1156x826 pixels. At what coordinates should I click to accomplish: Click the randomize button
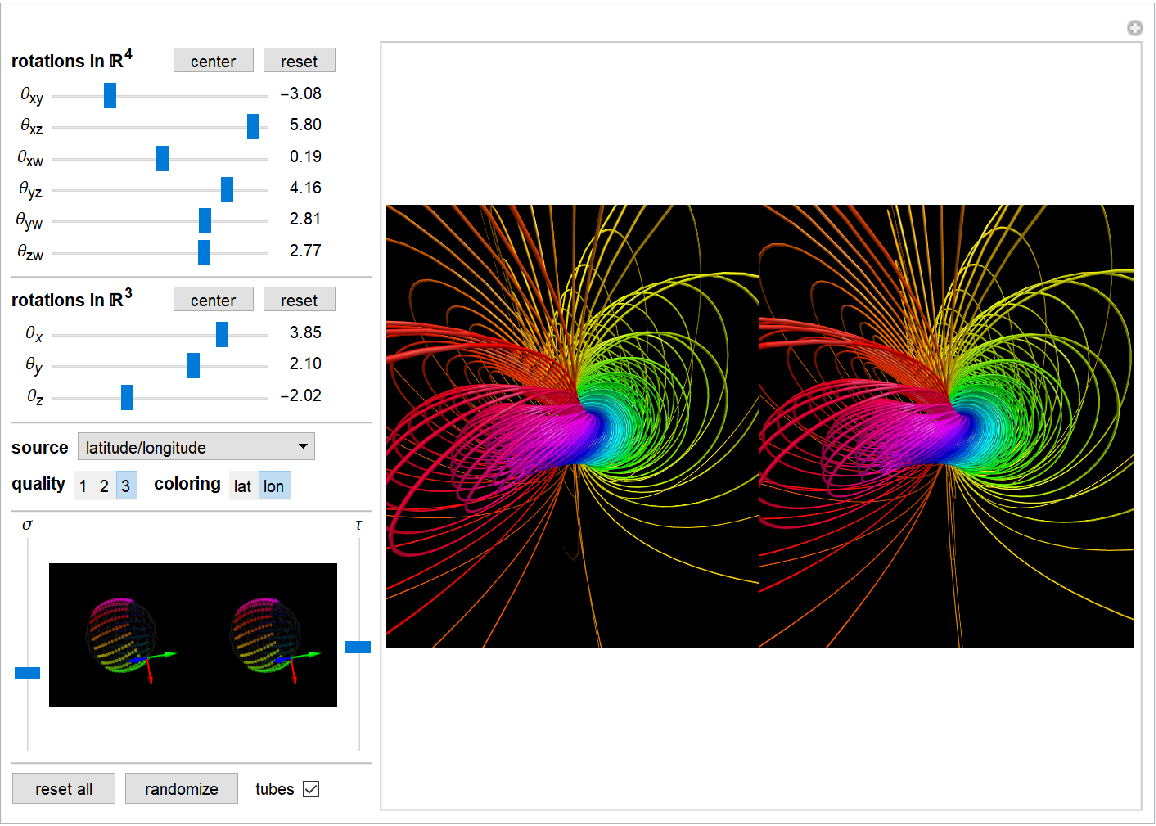pos(181,789)
